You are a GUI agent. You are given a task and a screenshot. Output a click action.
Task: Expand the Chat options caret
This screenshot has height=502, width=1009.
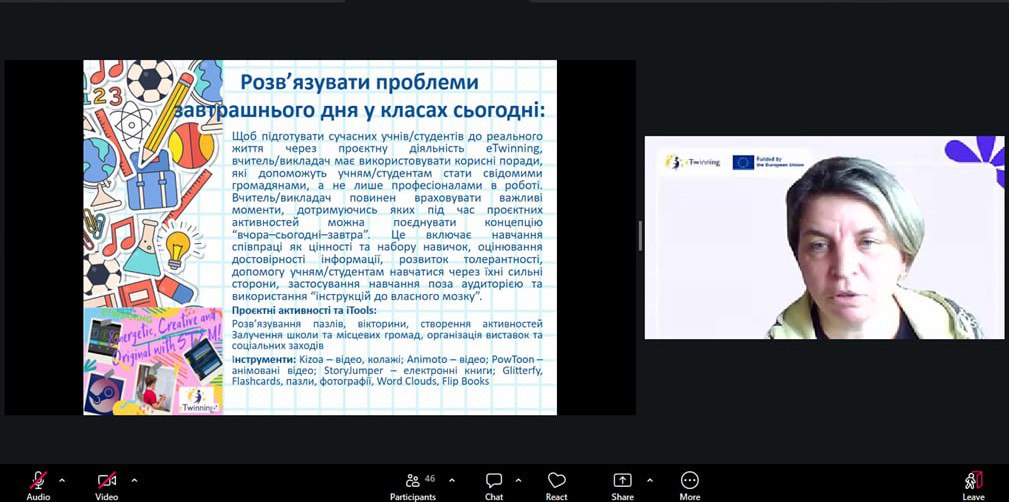coord(518,480)
